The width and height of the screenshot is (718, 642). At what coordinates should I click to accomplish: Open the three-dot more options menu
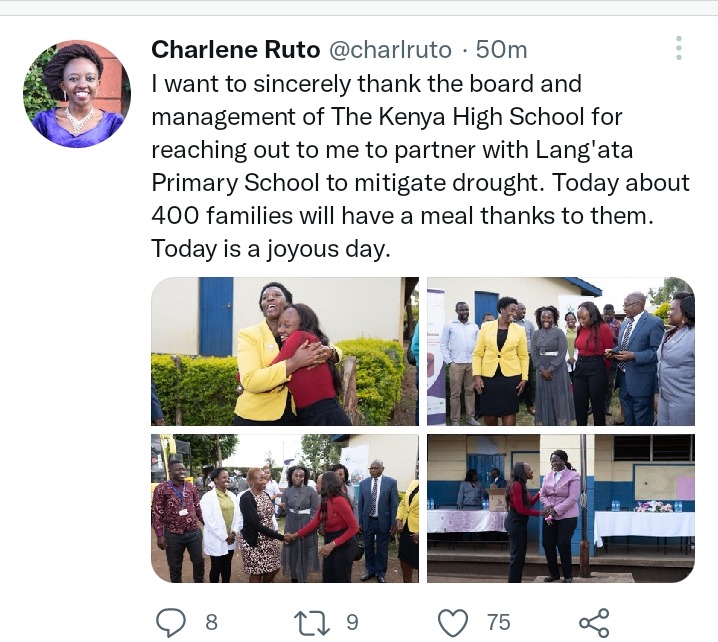(679, 48)
